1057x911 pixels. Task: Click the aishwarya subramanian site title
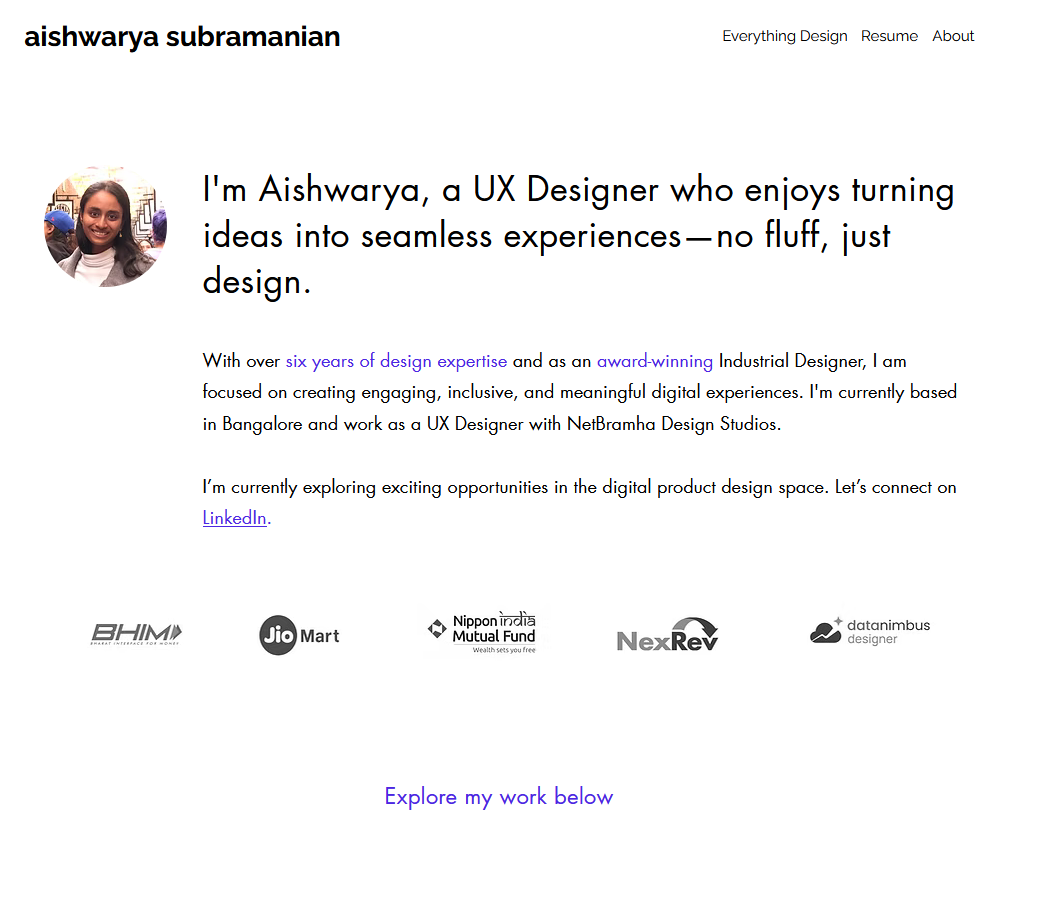182,36
